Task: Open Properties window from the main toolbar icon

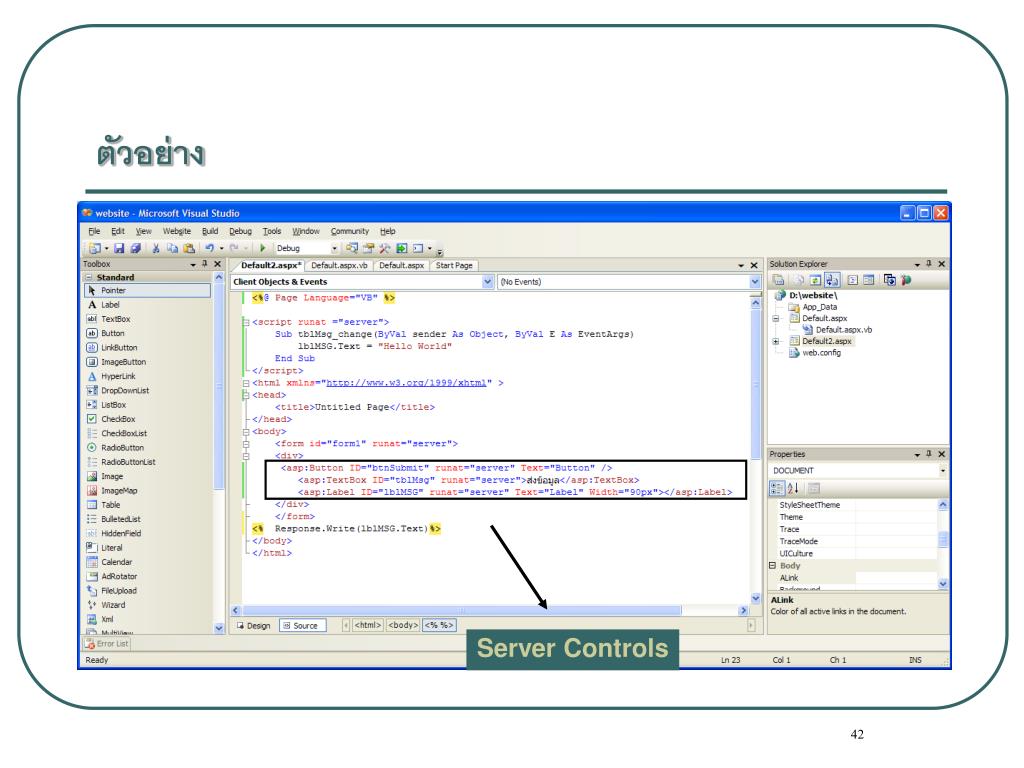Action: tap(368, 248)
